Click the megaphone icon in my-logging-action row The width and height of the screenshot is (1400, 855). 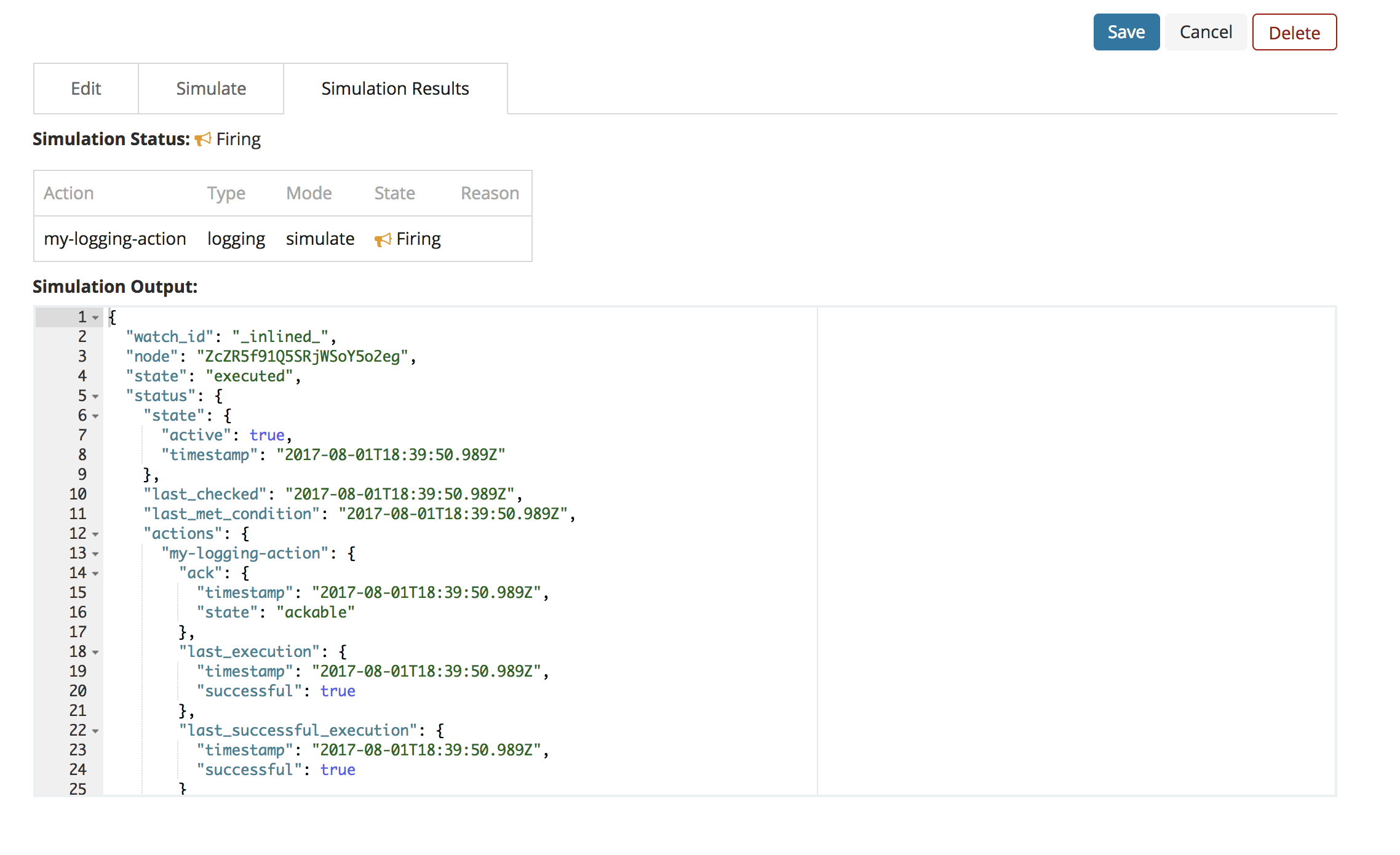[383, 240]
